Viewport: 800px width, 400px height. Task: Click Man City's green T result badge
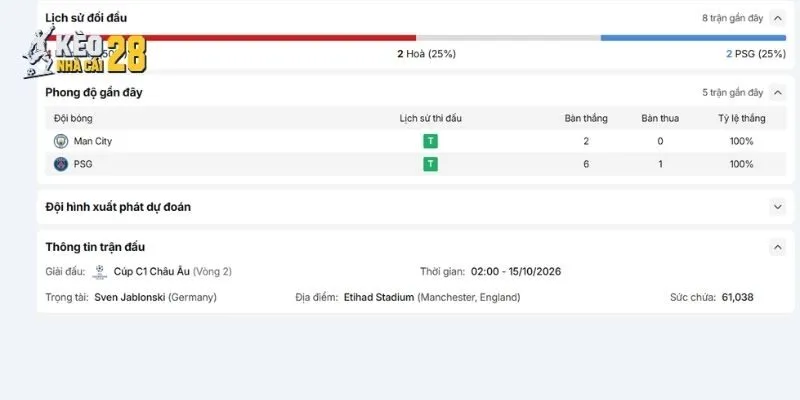click(430, 141)
